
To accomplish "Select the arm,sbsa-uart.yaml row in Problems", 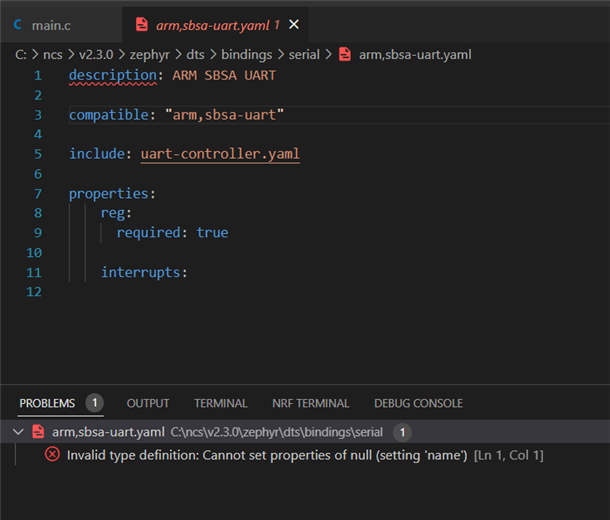I will [x=305, y=432].
